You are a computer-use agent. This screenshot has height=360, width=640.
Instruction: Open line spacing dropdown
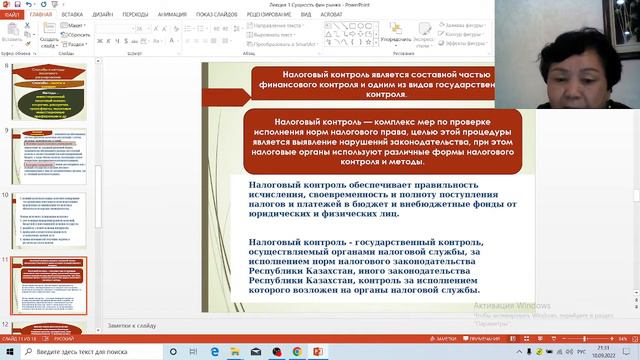[x=237, y=29]
